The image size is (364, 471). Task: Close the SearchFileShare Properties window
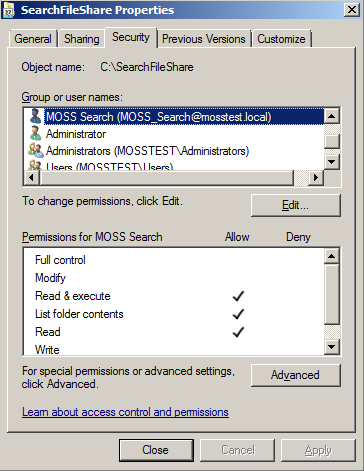pos(352,10)
